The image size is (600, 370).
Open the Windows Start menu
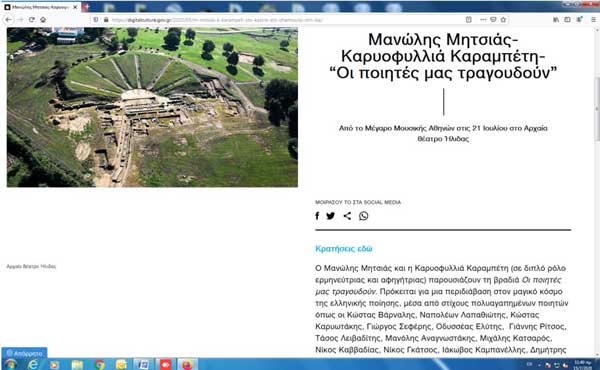pyautogui.click(x=10, y=364)
